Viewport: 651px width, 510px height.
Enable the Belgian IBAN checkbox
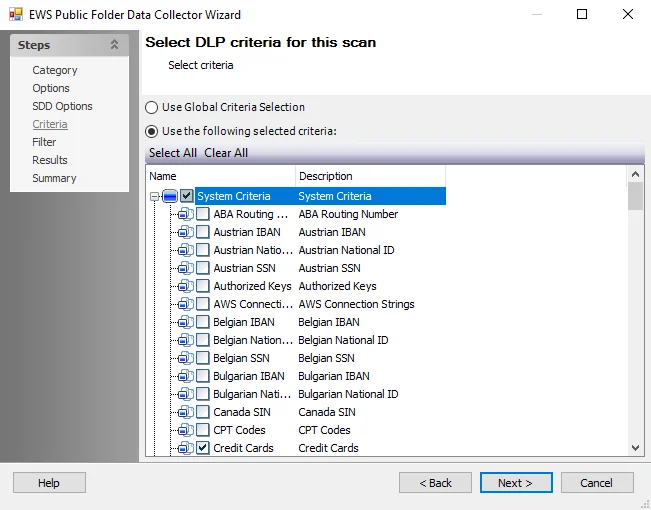(x=203, y=322)
